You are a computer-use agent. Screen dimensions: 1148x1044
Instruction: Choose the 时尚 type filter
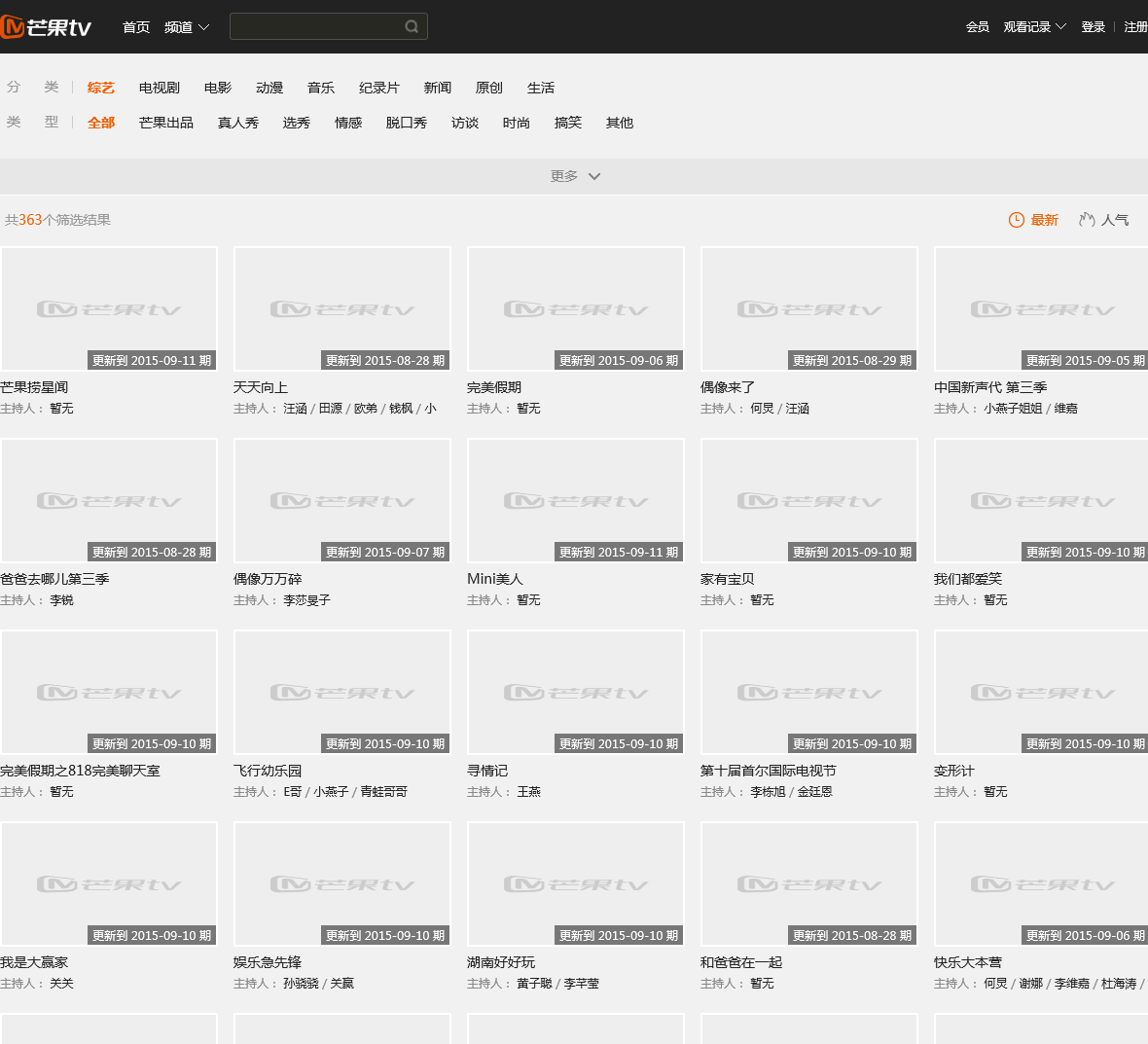[x=517, y=123]
